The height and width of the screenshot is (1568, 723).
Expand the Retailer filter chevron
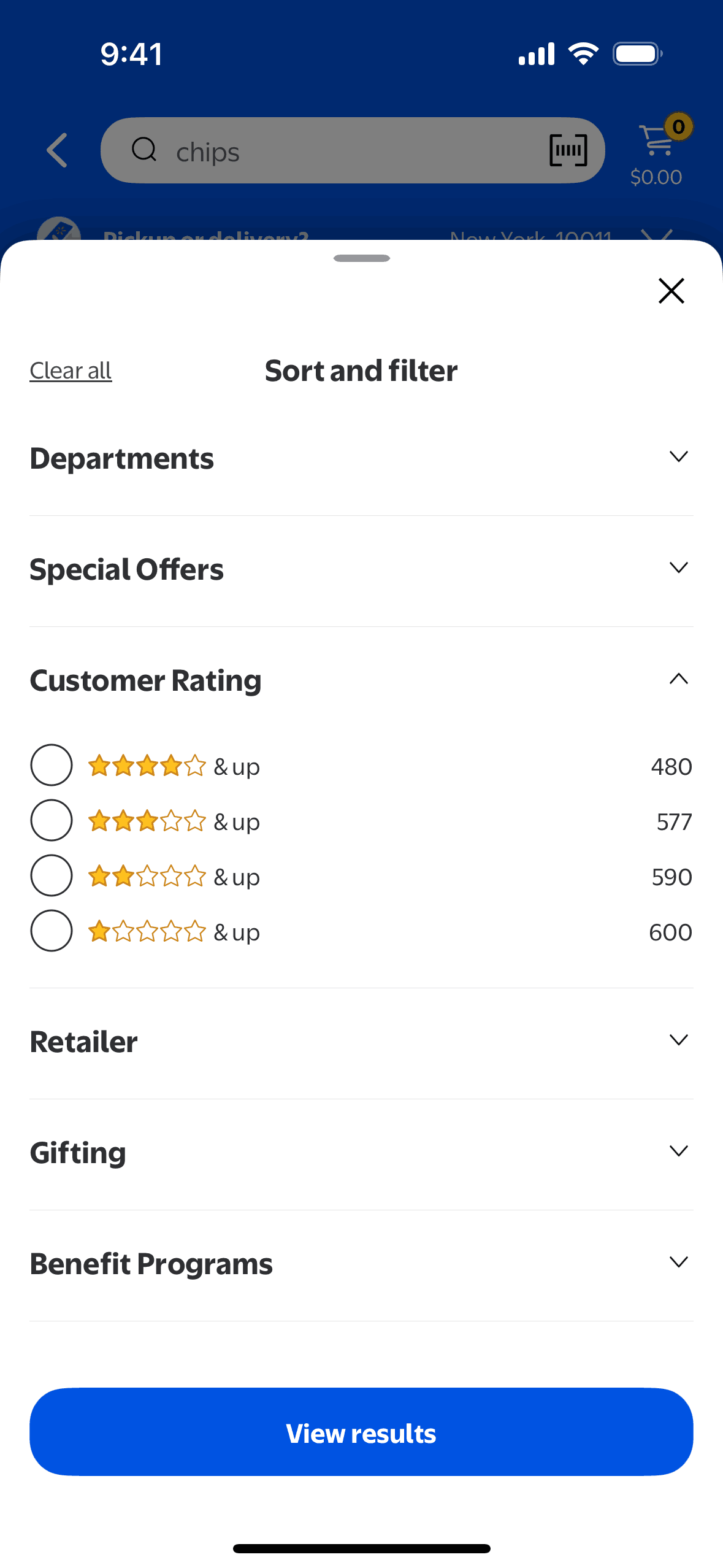(x=678, y=1040)
